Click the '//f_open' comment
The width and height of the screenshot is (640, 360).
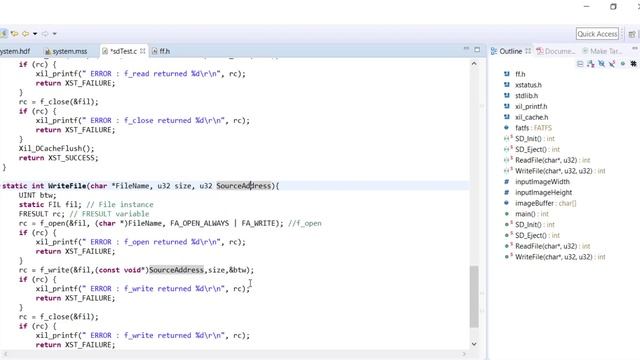[x=305, y=224]
